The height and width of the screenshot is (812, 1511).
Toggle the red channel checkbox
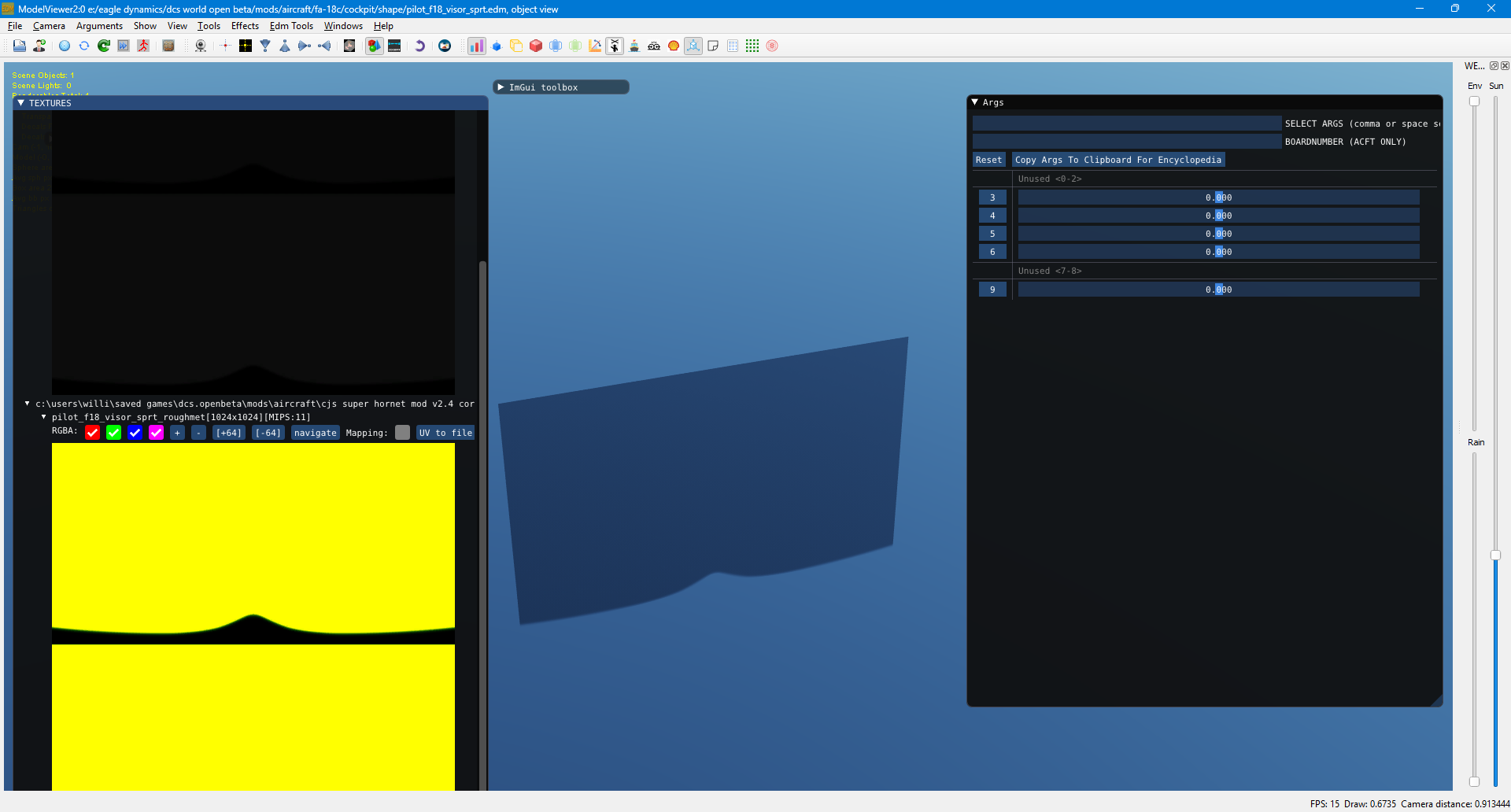(x=93, y=433)
